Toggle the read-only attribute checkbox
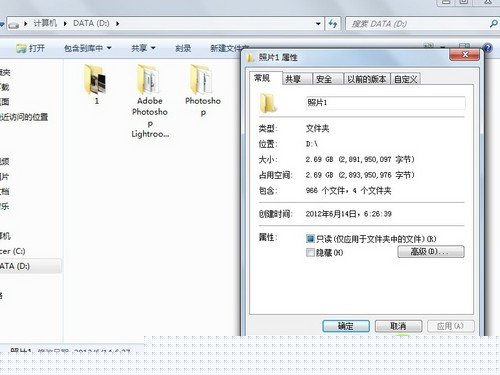 [x=310, y=239]
